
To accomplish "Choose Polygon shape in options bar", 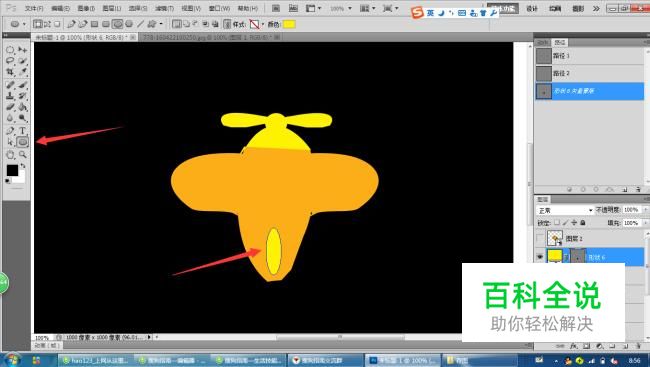I will point(129,24).
